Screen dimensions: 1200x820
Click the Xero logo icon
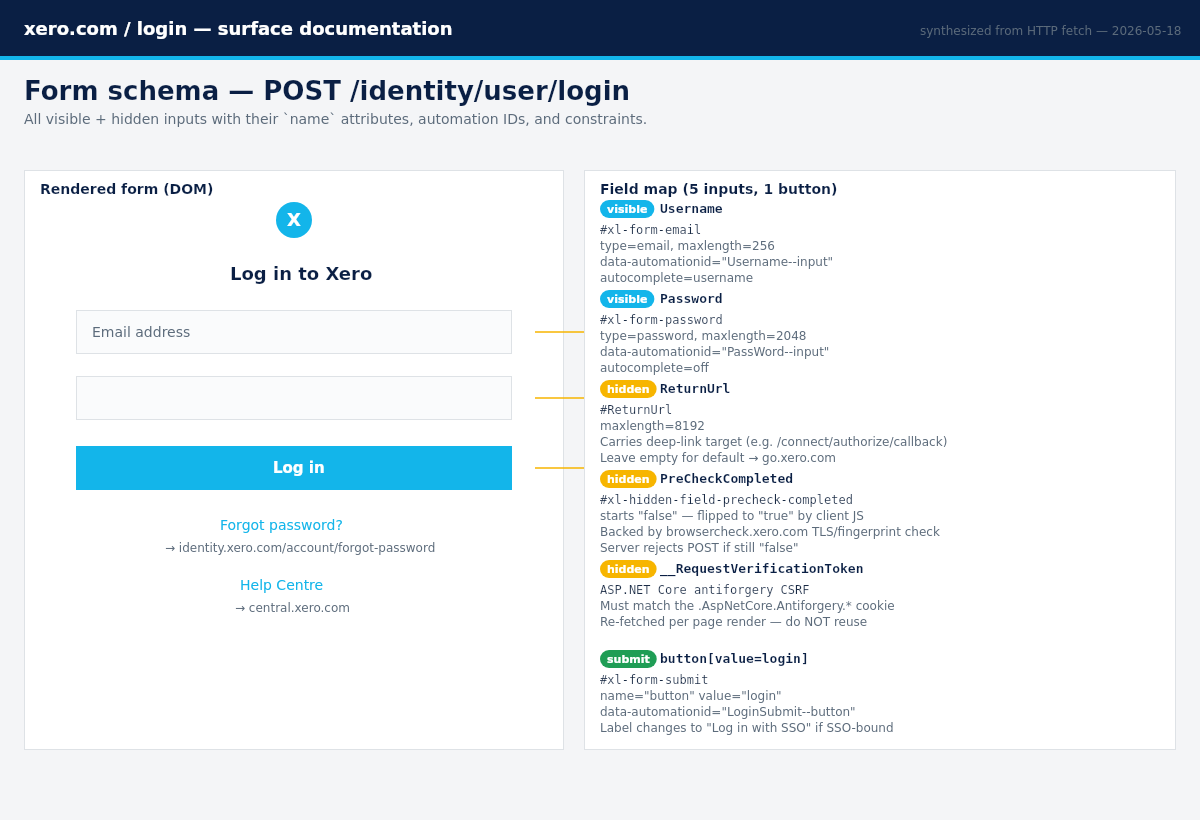pyautogui.click(x=294, y=220)
